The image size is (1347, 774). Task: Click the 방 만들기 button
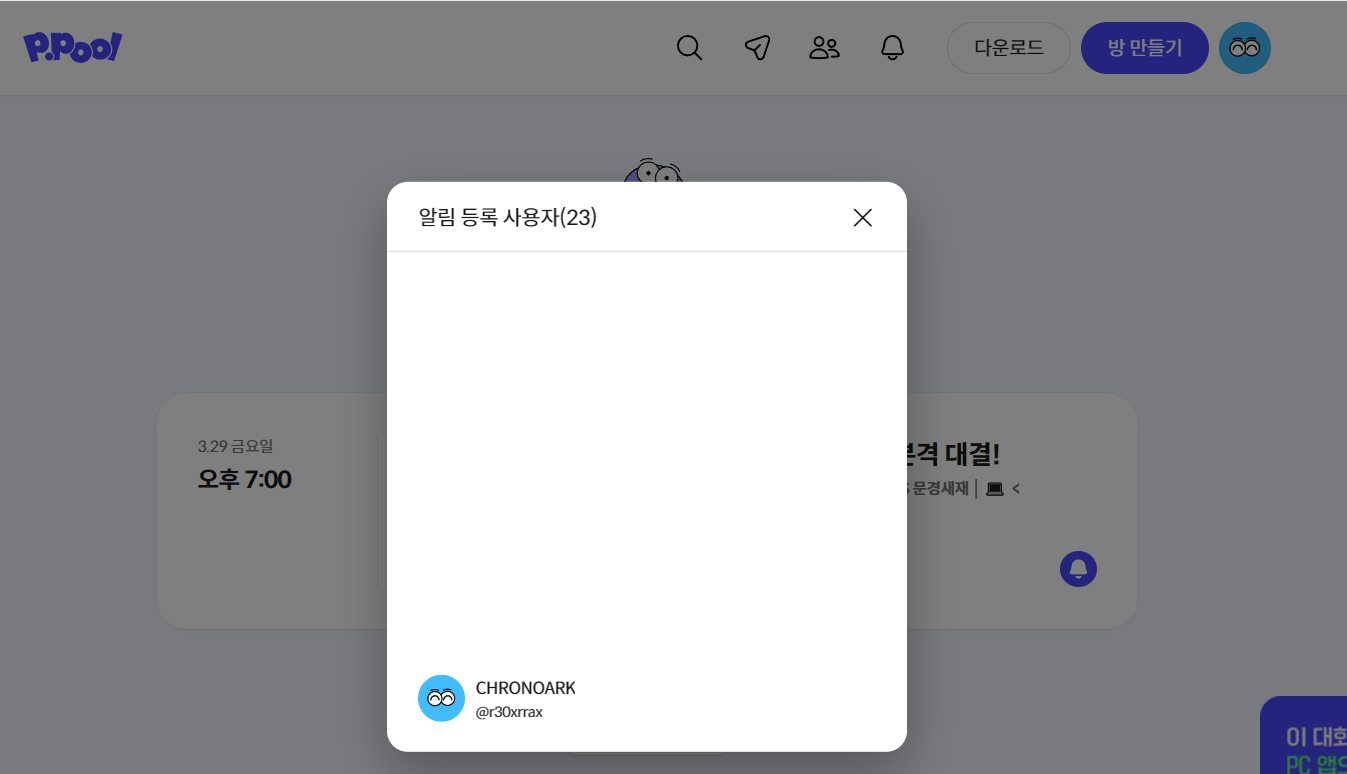click(1145, 48)
